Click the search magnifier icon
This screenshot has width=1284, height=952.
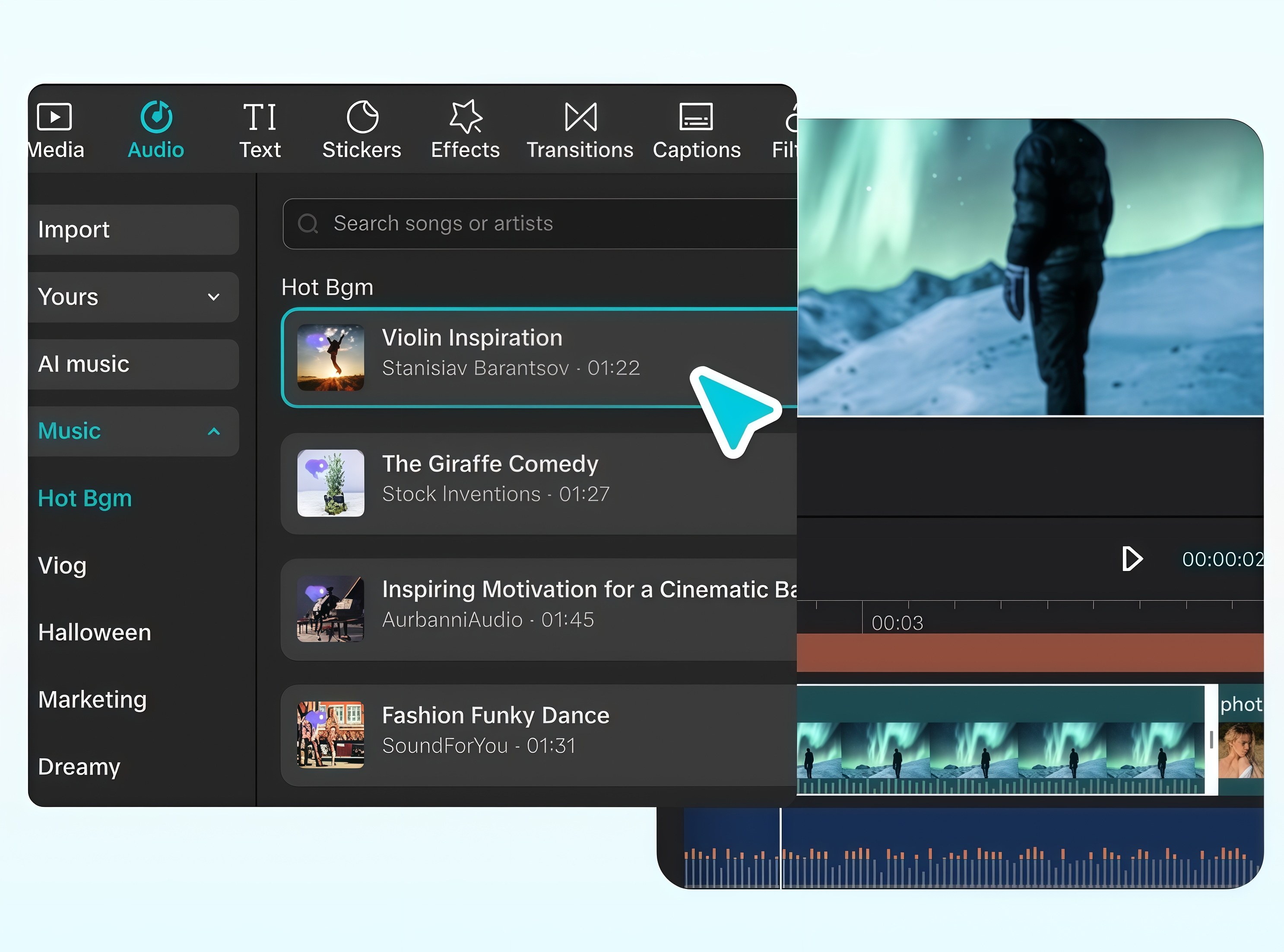[309, 224]
